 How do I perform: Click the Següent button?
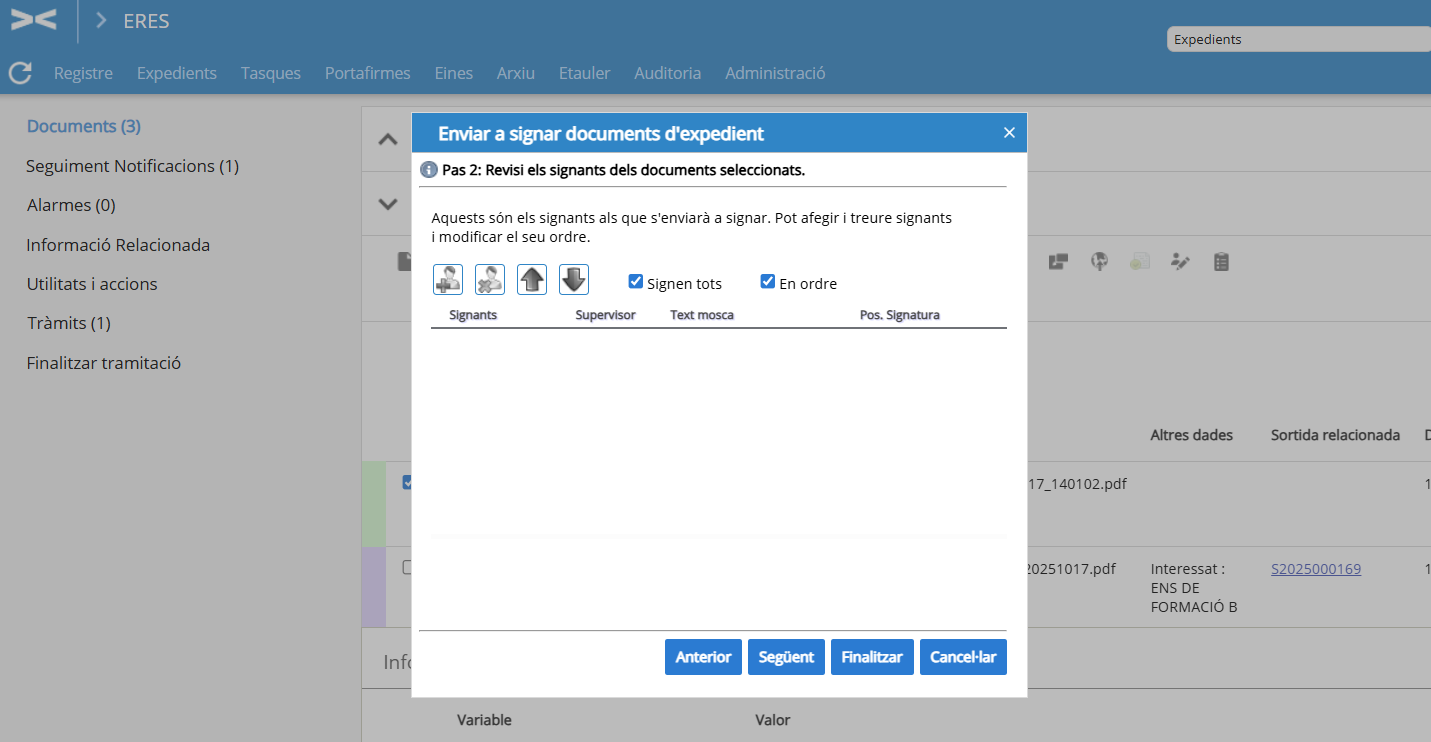click(x=786, y=657)
